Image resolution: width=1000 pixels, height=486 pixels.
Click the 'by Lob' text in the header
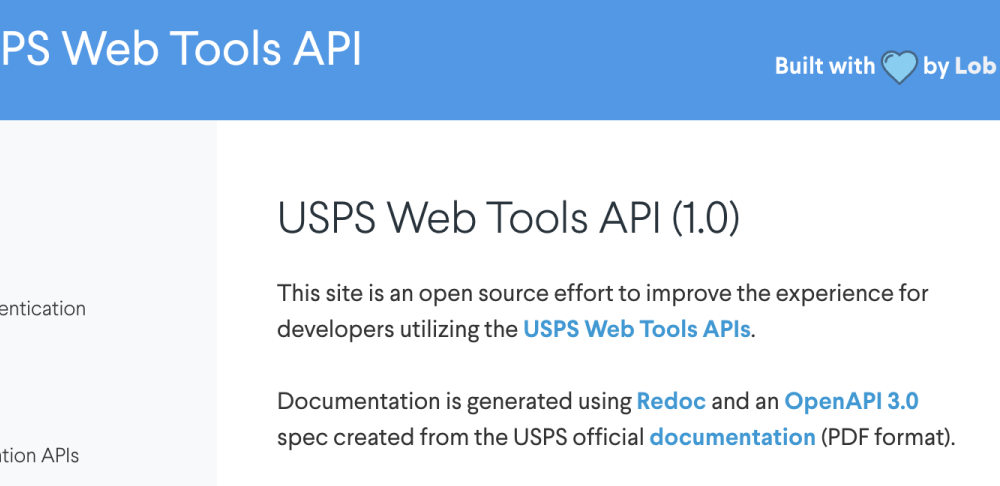(959, 66)
